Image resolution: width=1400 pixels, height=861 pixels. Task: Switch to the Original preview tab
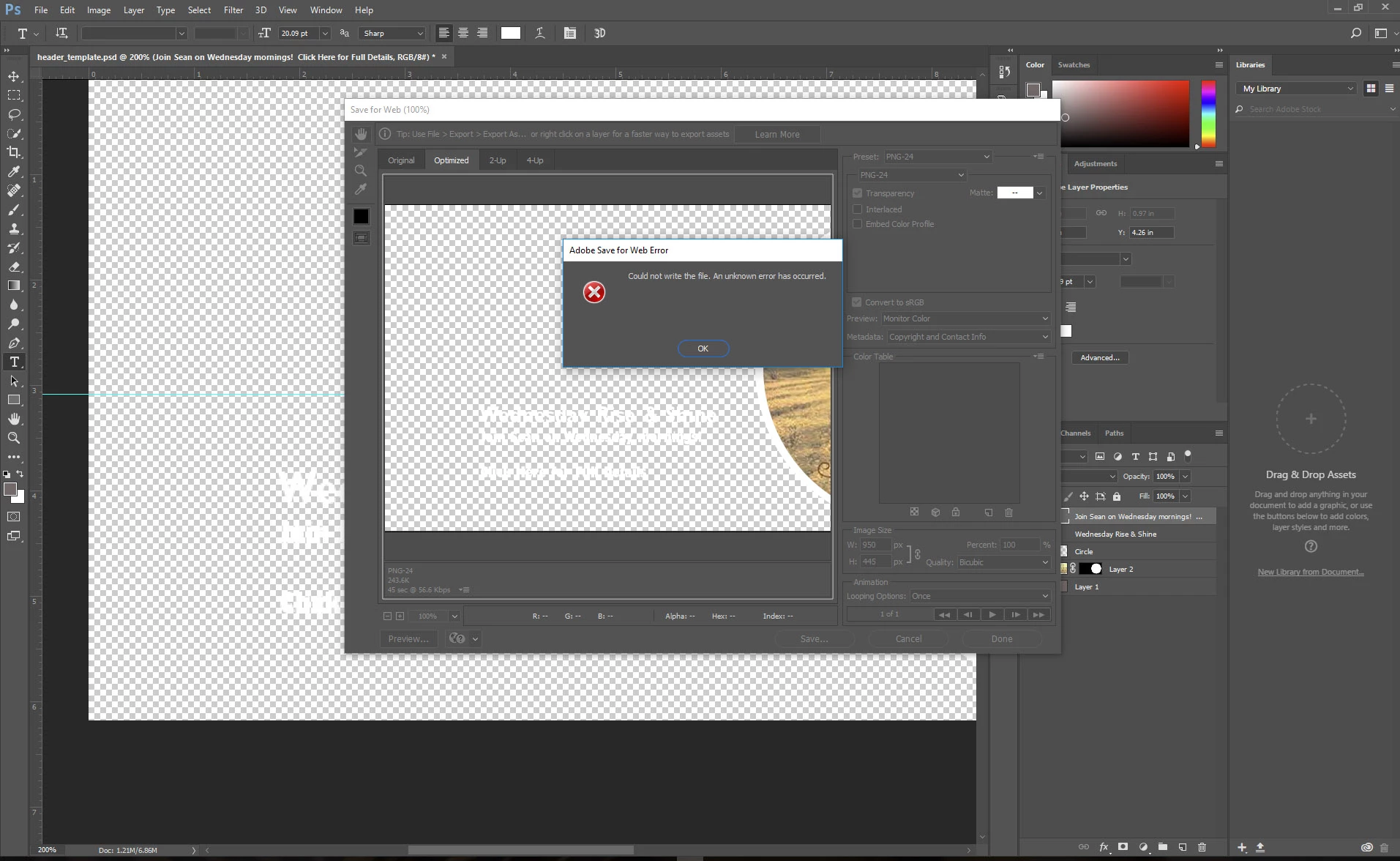401,160
